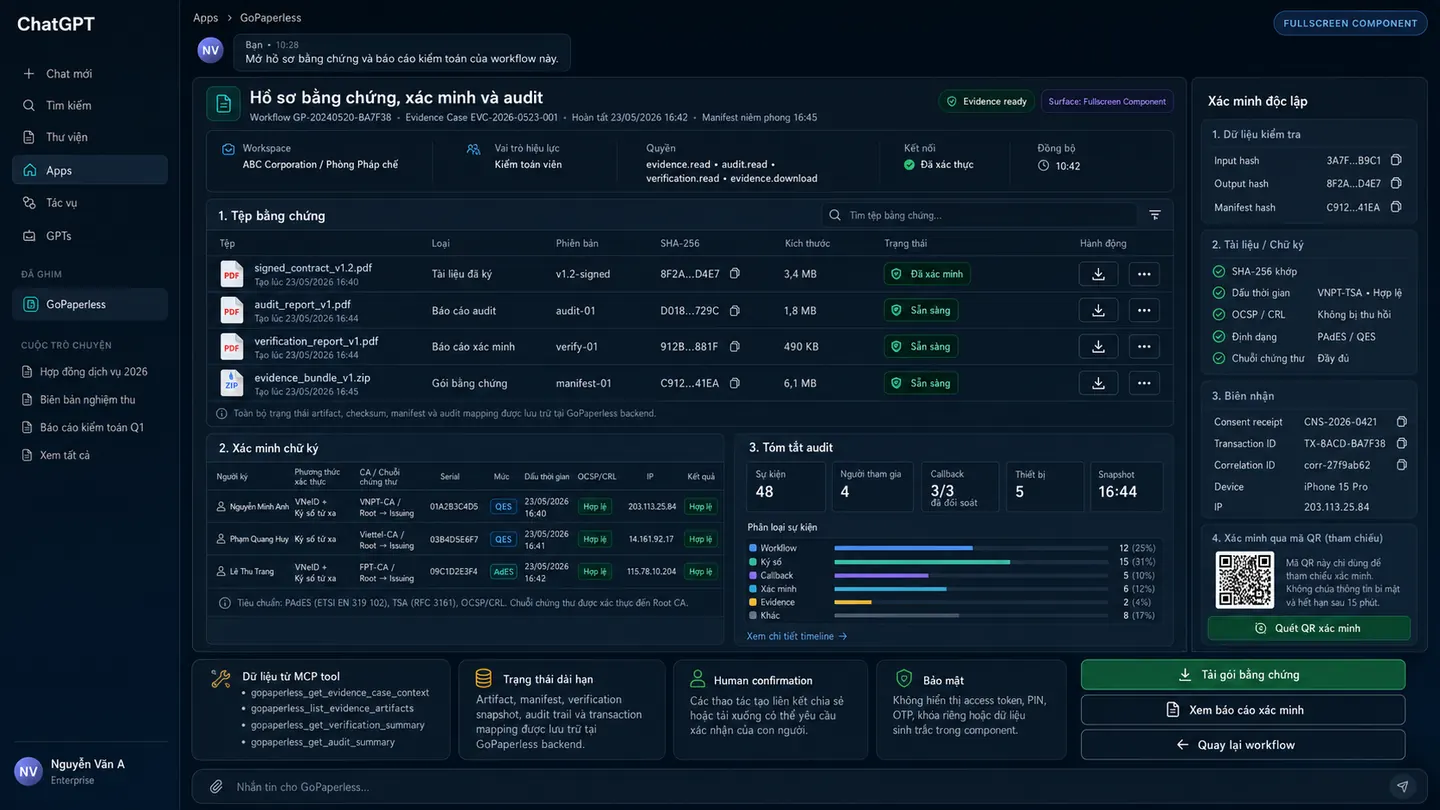Screen dimensions: 1440x810
Task: Open more actions for evidence_bundle_v1.zip
Action: click(x=1144, y=383)
